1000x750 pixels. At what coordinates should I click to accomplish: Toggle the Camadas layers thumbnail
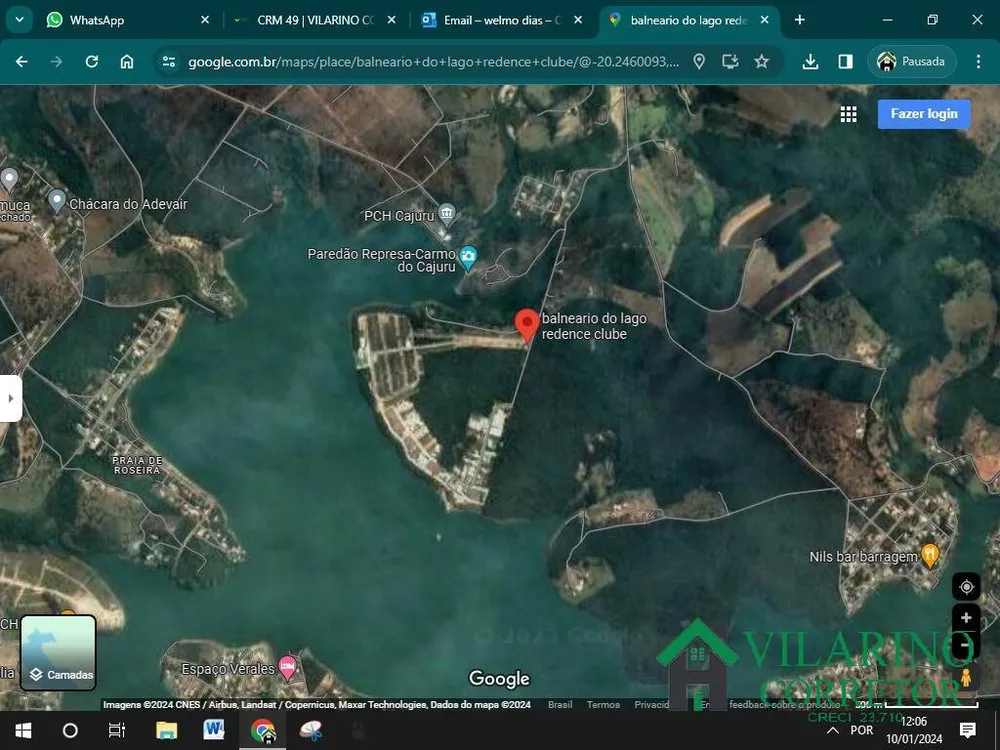coord(58,652)
